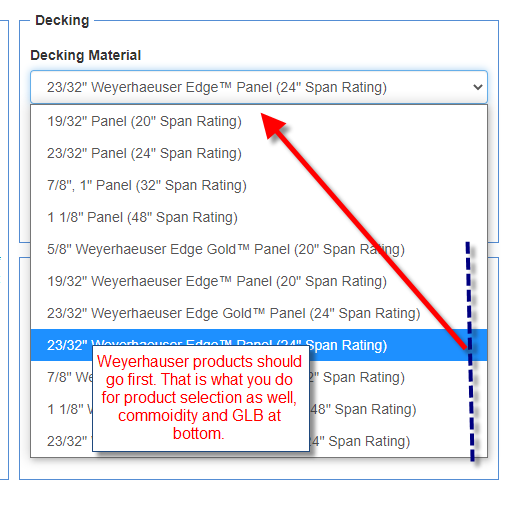Screen dimensions: 529x505
Task: Click the chevron arrow on Decking Material select
Action: [x=477, y=87]
